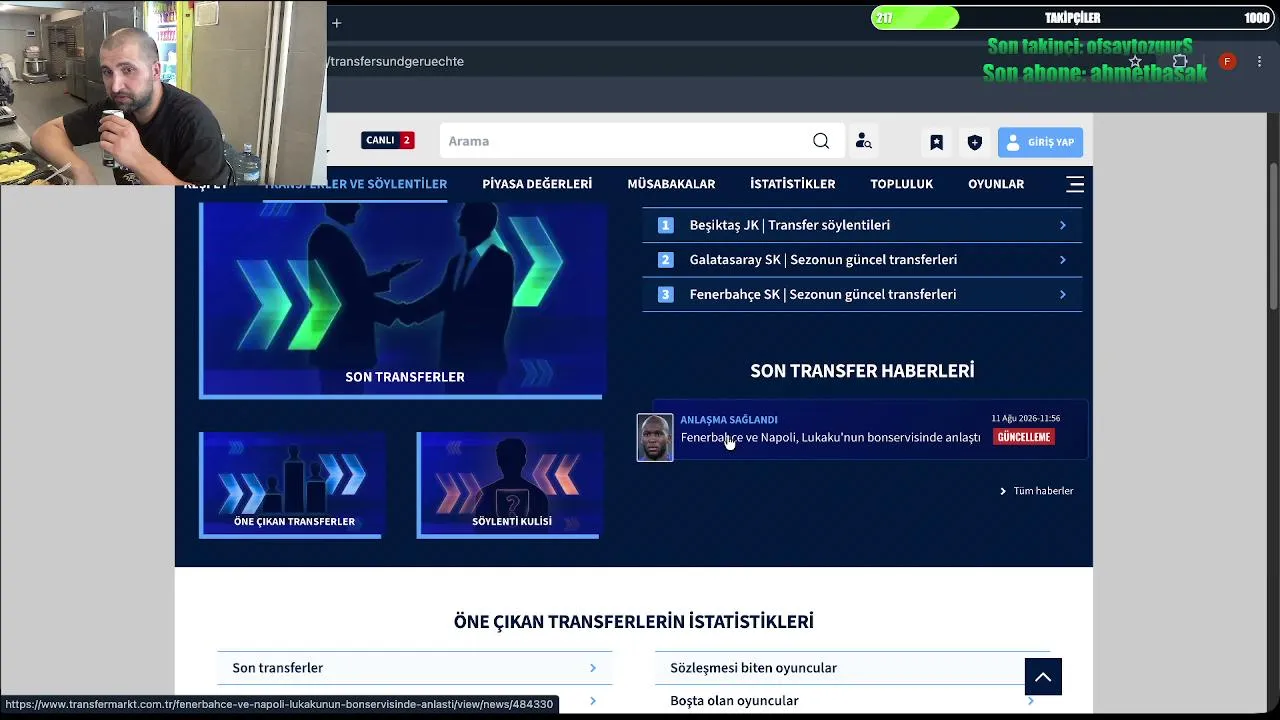Click the number 2 rank badge
Viewport: 1280px width, 720px height.
point(665,260)
